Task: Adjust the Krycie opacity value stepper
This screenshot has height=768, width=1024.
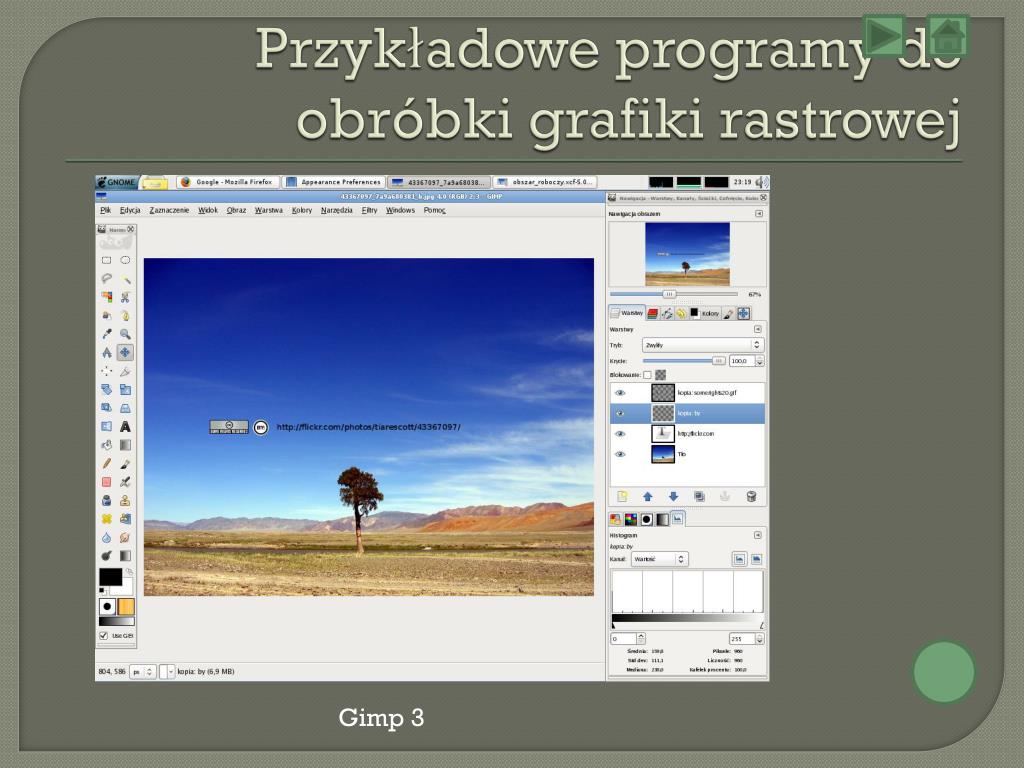Action: (x=760, y=360)
